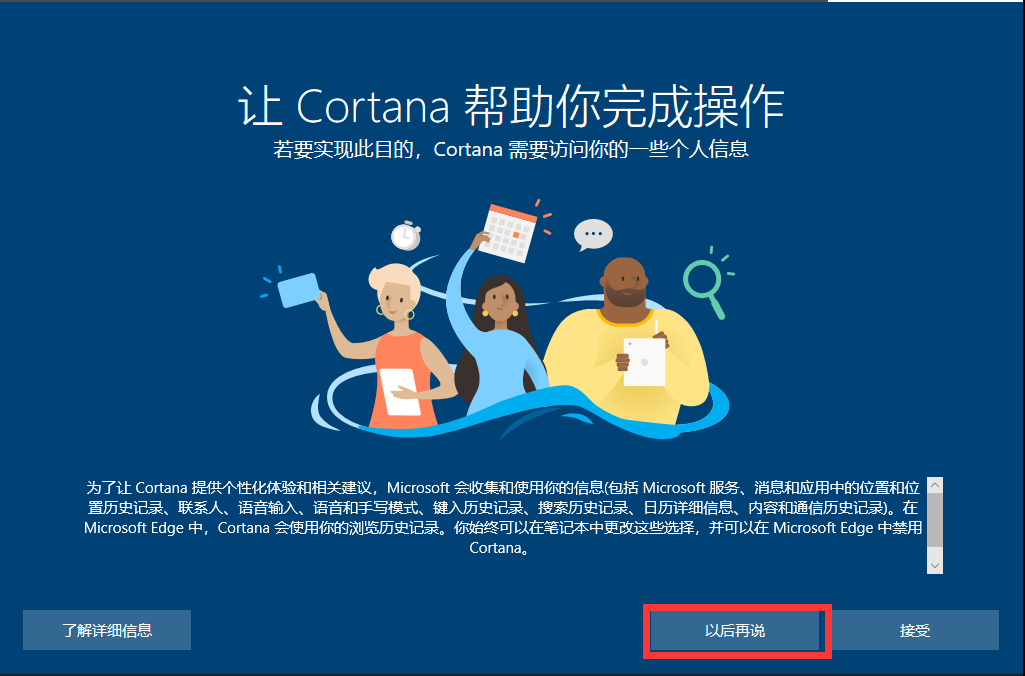The height and width of the screenshot is (676, 1025).
Task: Open 了解详细信息 (Learn more) button
Action: coord(107,630)
